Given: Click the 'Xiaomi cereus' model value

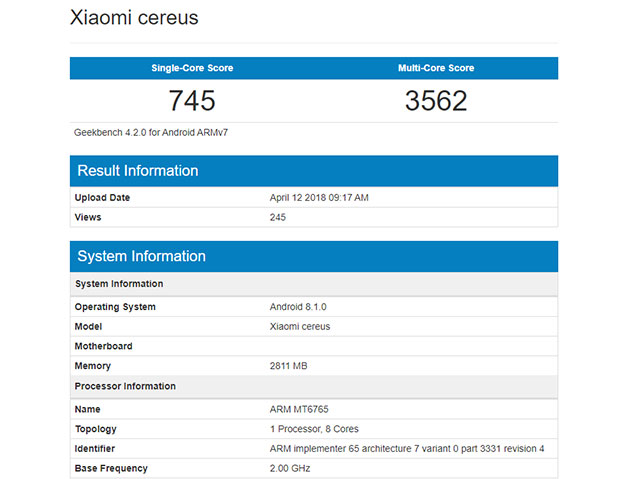Looking at the screenshot, I should (300, 326).
